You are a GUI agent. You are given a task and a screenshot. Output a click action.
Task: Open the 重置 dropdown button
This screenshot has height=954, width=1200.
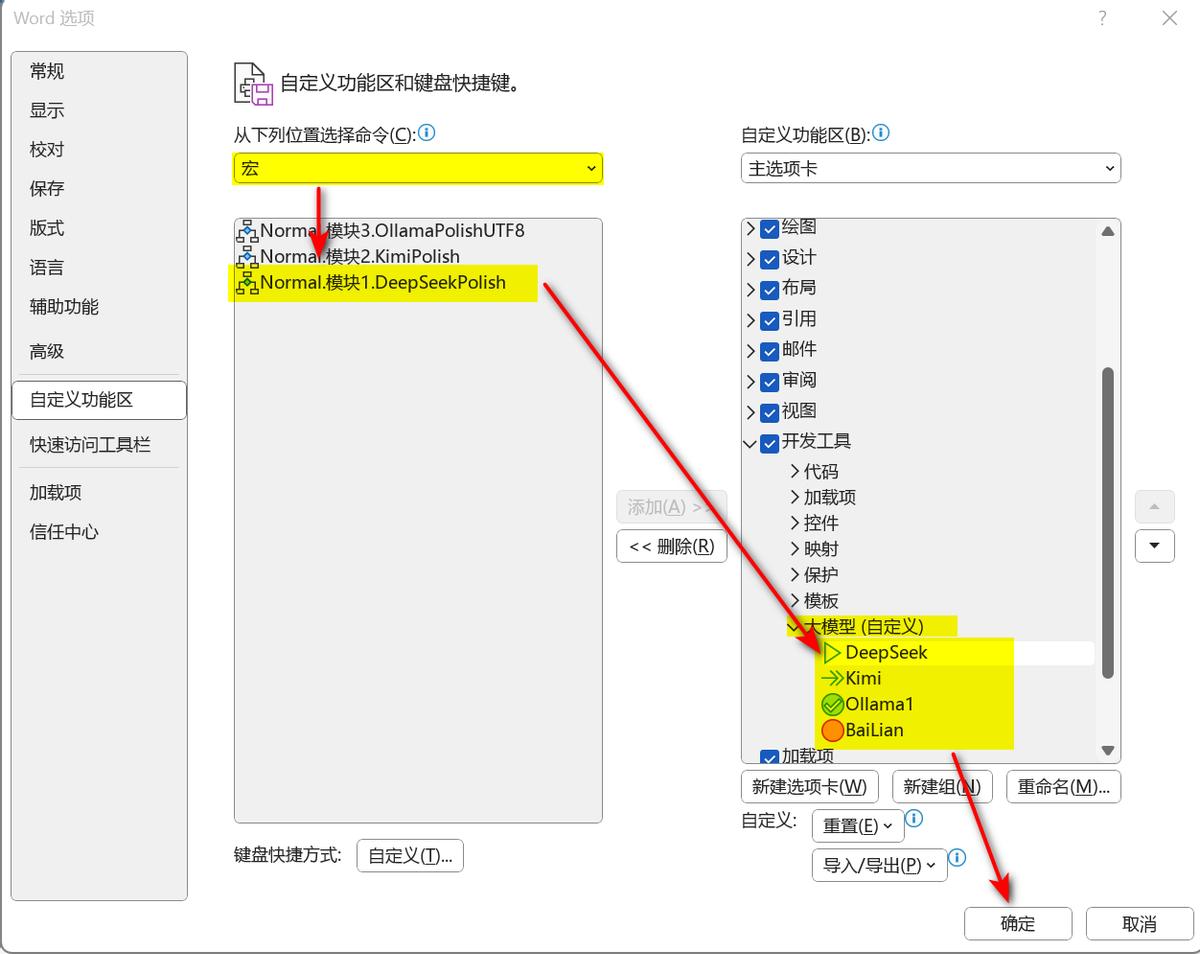point(858,826)
